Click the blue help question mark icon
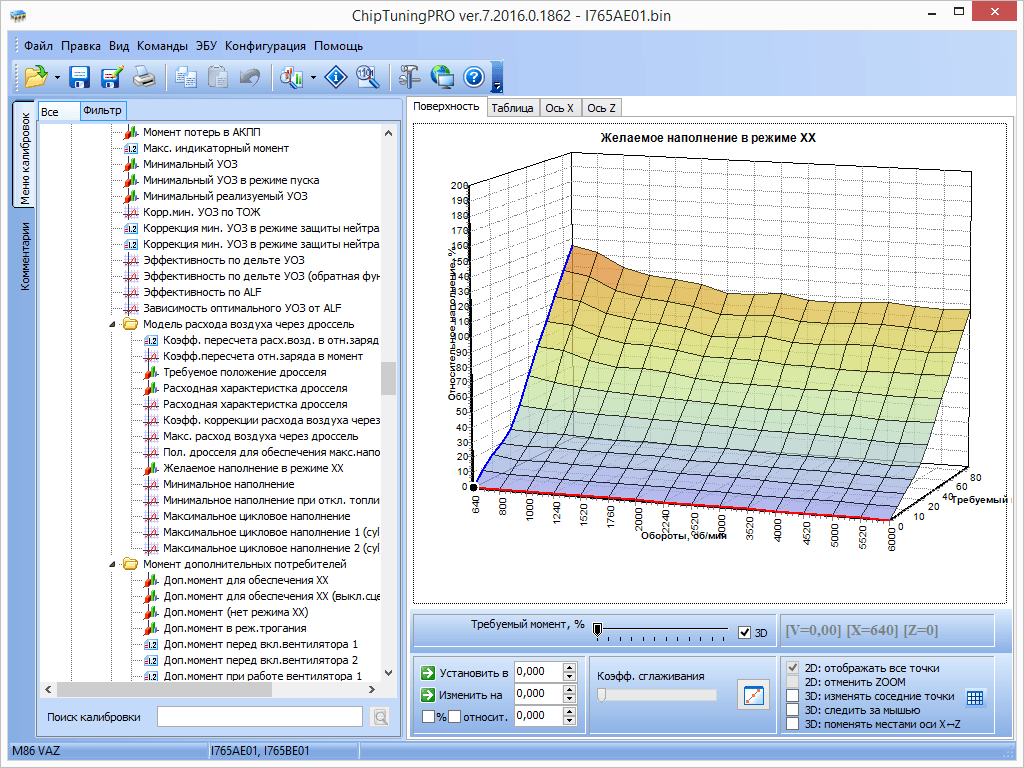This screenshot has width=1024, height=768. click(x=474, y=76)
